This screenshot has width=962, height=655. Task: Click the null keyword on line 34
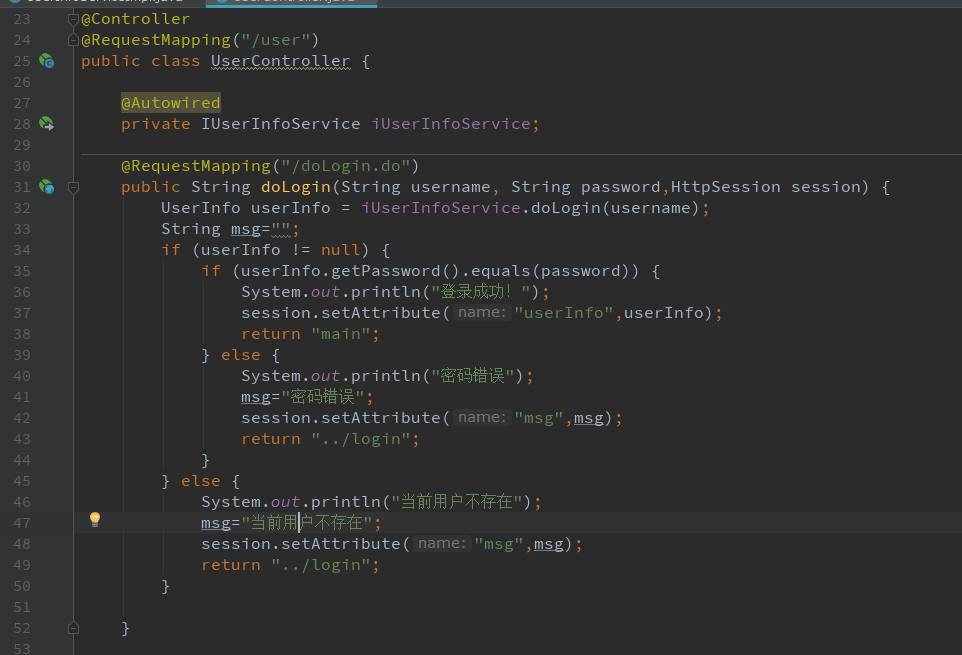coord(341,250)
